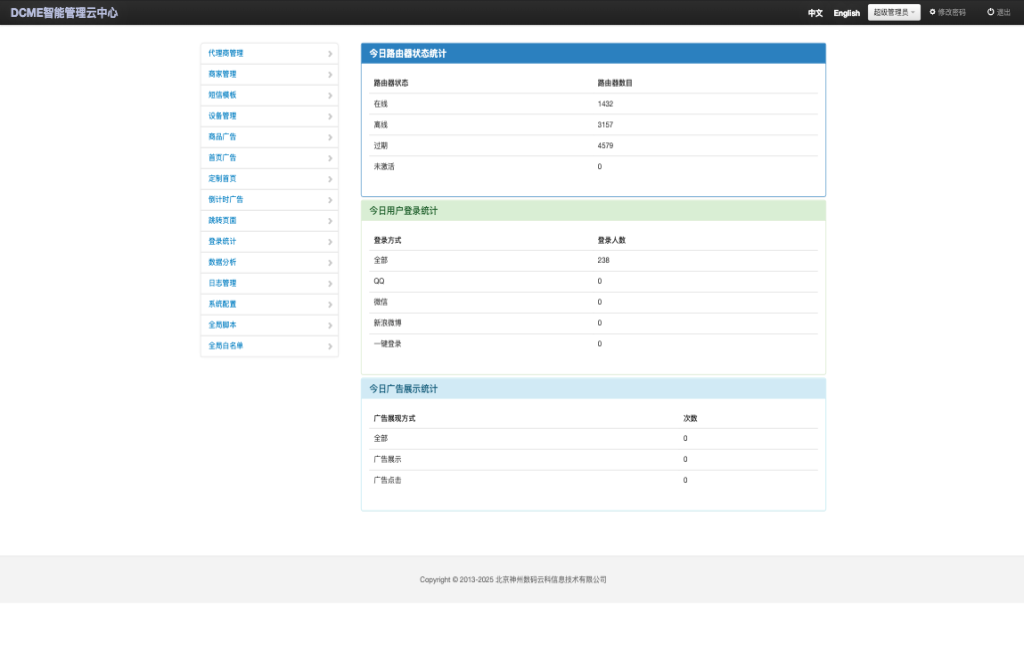The width and height of the screenshot is (1024, 646).
Task: Click the gear icon beside 修改密码
Action: point(932,12)
